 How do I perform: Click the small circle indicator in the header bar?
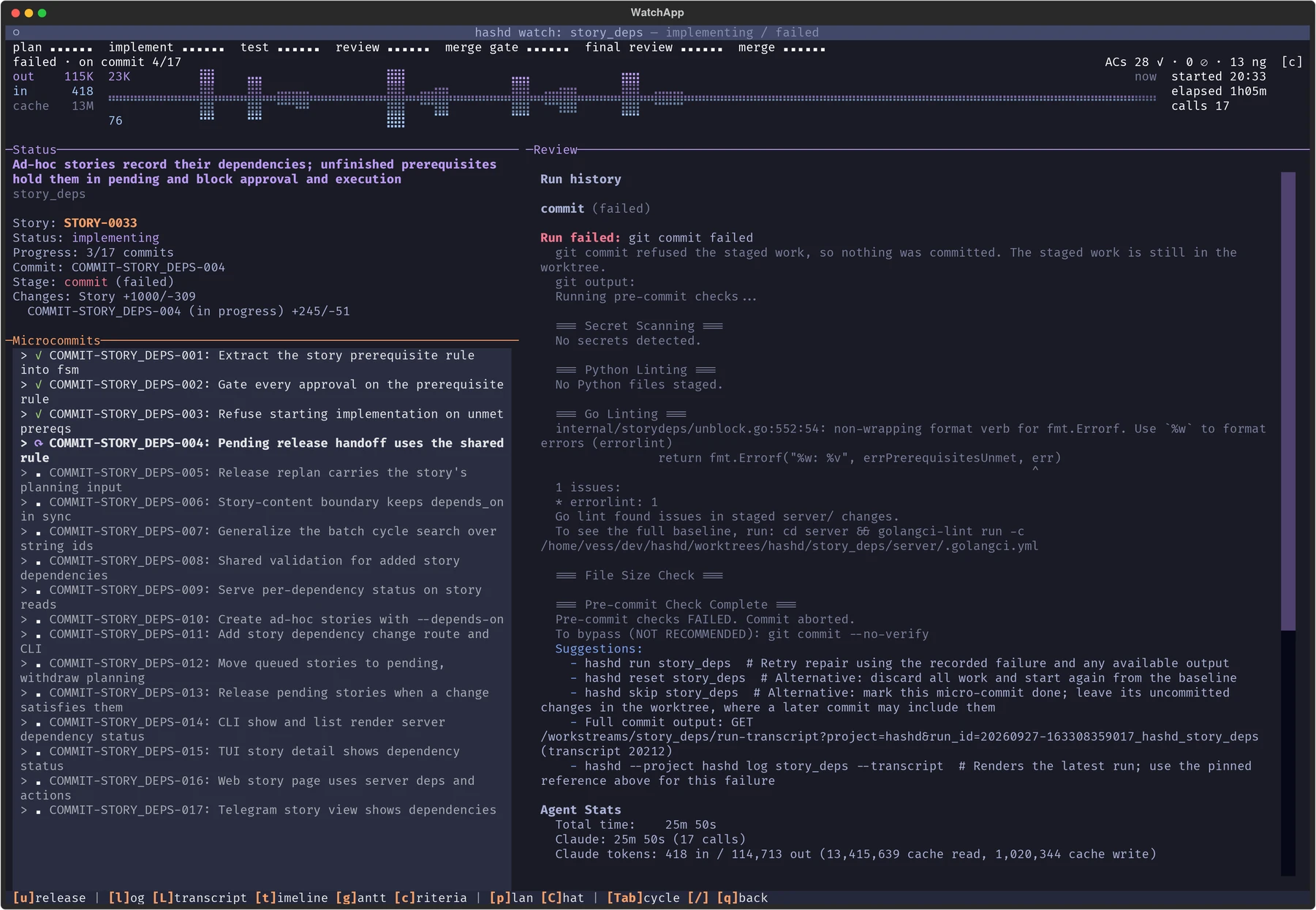[16, 32]
